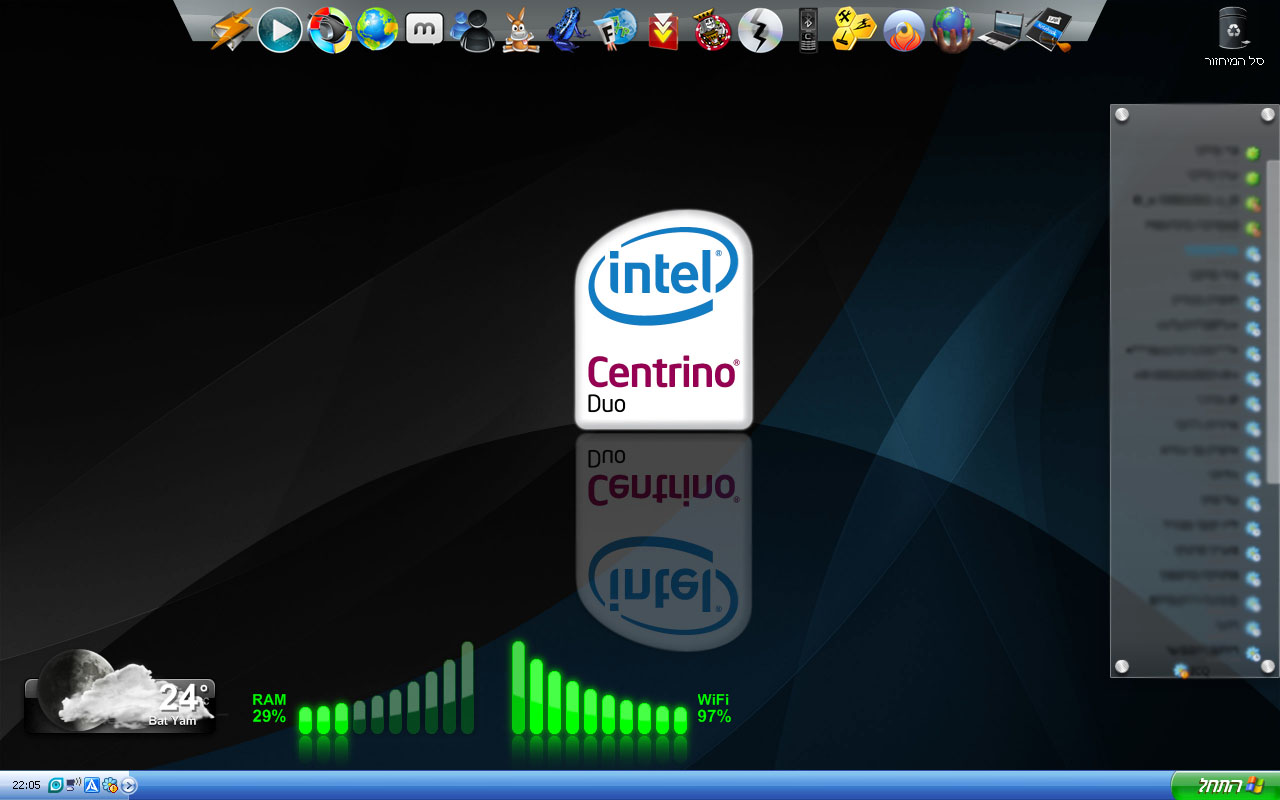Click the teal eye tray icon
This screenshot has width=1280, height=800.
coord(56,786)
